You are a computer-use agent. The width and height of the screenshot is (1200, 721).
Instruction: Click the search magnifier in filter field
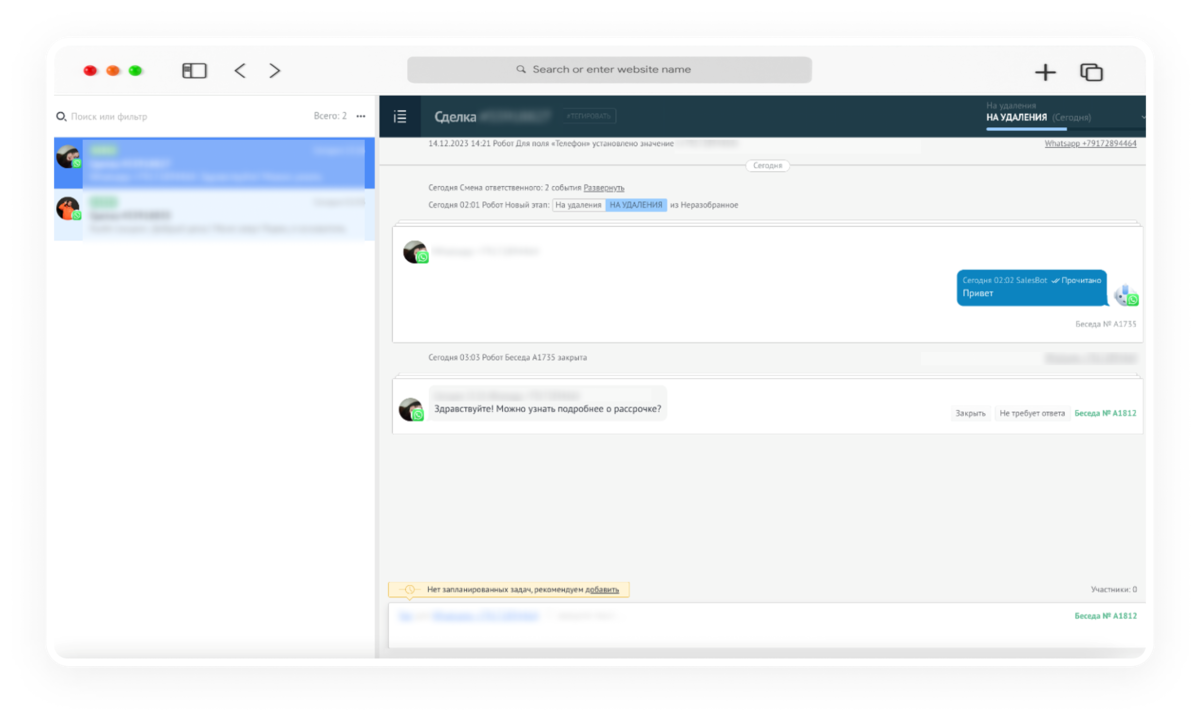click(x=61, y=117)
